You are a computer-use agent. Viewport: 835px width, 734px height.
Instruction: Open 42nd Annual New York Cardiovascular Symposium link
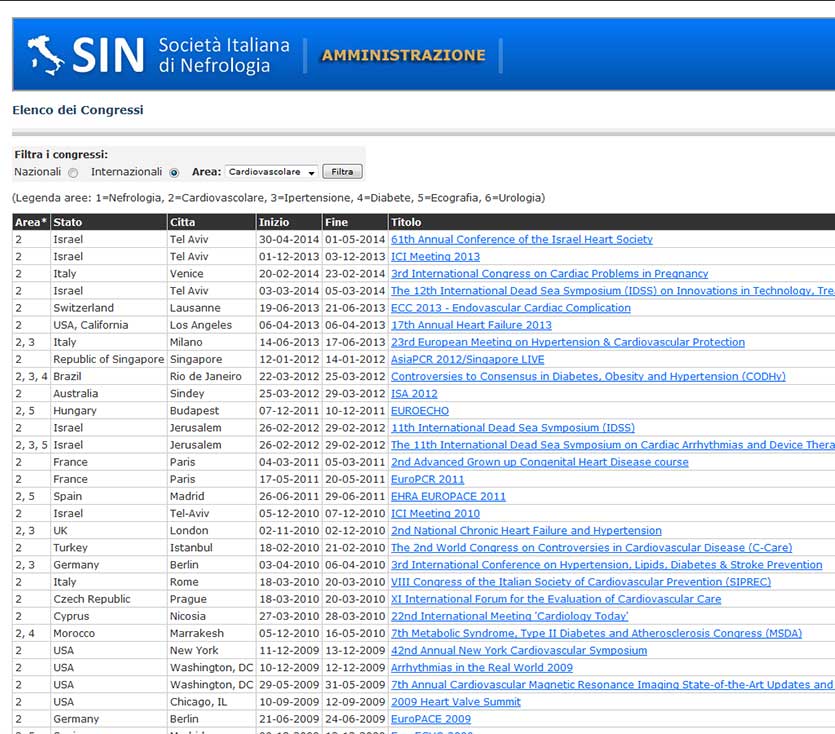(519, 650)
